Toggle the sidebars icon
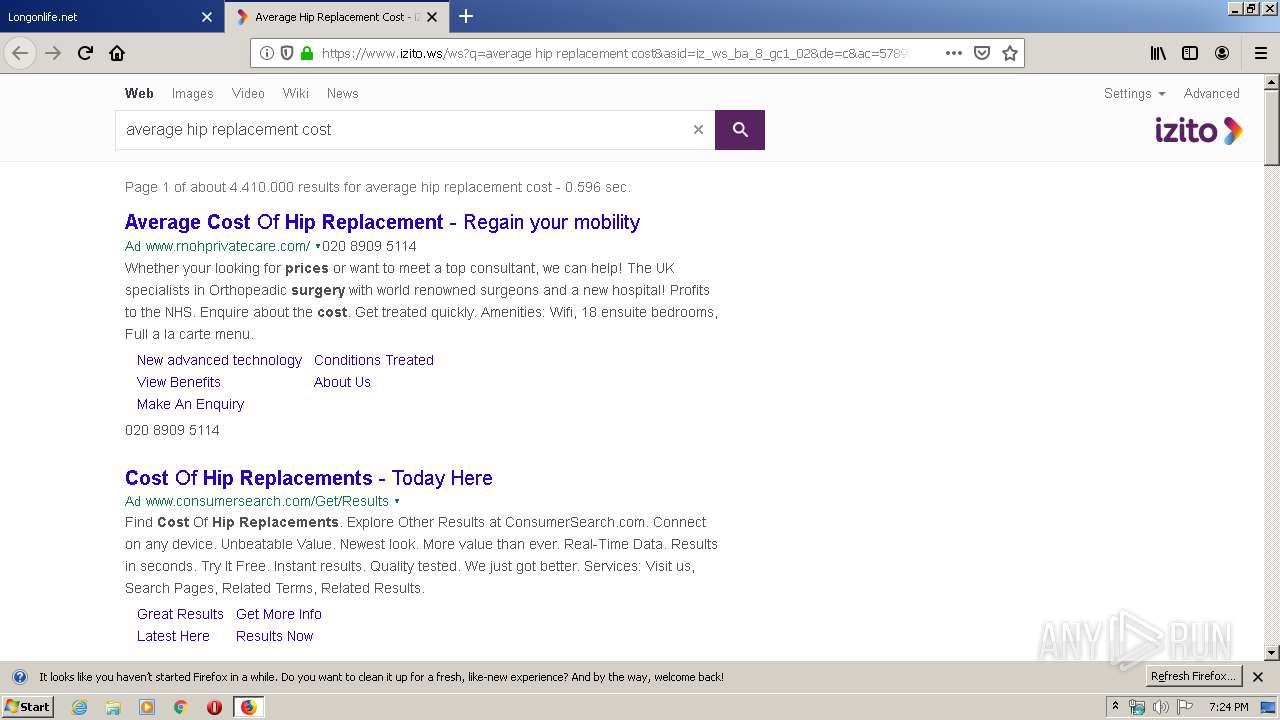The image size is (1280, 720). point(1190,53)
